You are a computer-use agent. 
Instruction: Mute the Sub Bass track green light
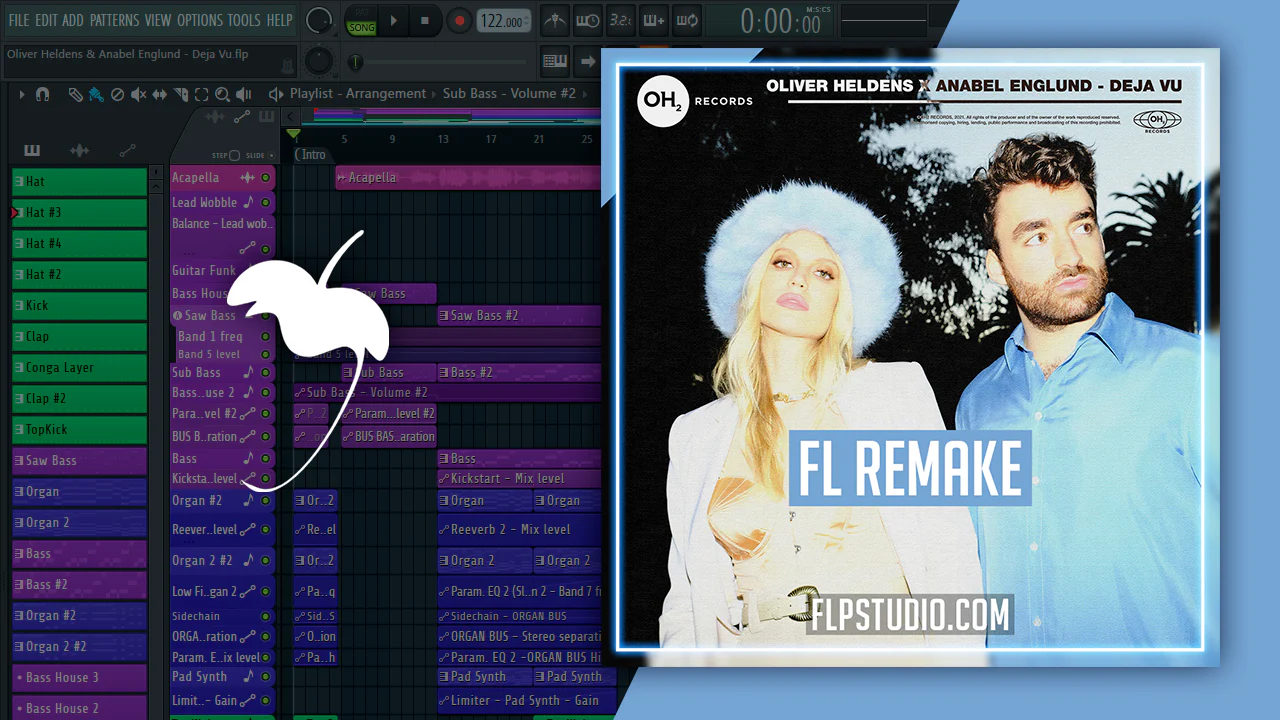[x=266, y=373]
